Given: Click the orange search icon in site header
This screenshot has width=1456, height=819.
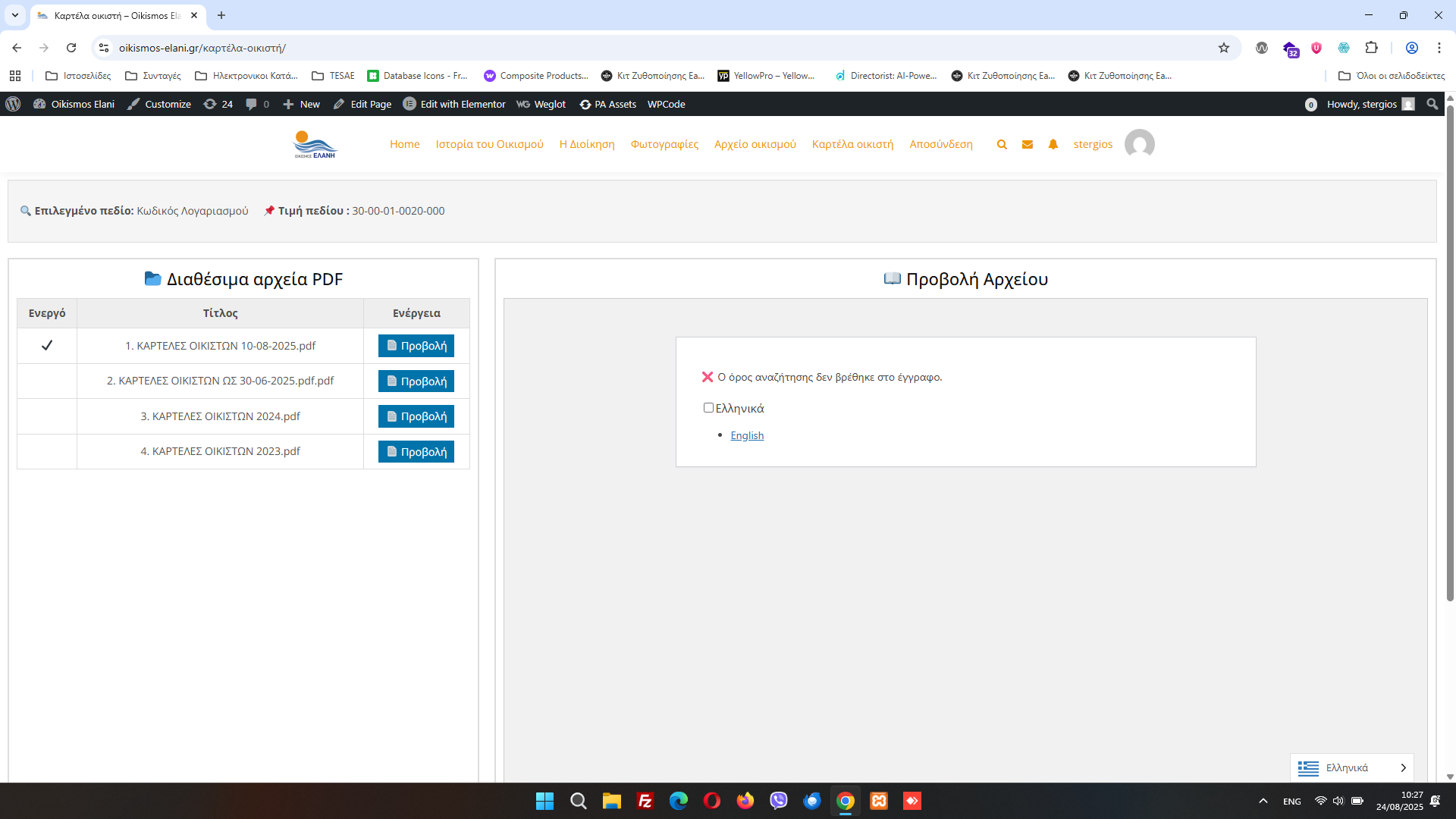Looking at the screenshot, I should 1002,144.
